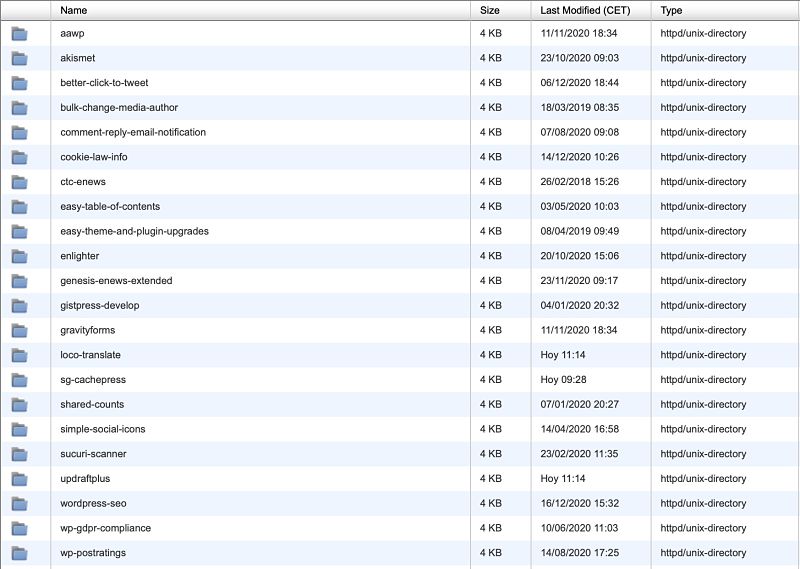Click date 26/02/2018 15:26
This screenshot has width=800, height=569.
click(580, 182)
